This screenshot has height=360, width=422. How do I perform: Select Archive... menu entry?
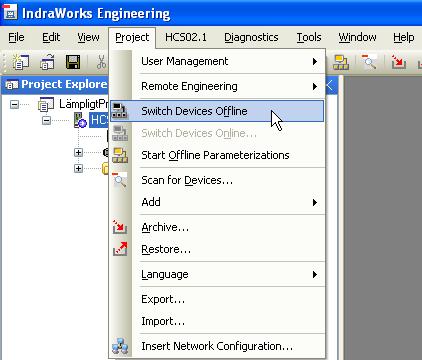(217, 227)
